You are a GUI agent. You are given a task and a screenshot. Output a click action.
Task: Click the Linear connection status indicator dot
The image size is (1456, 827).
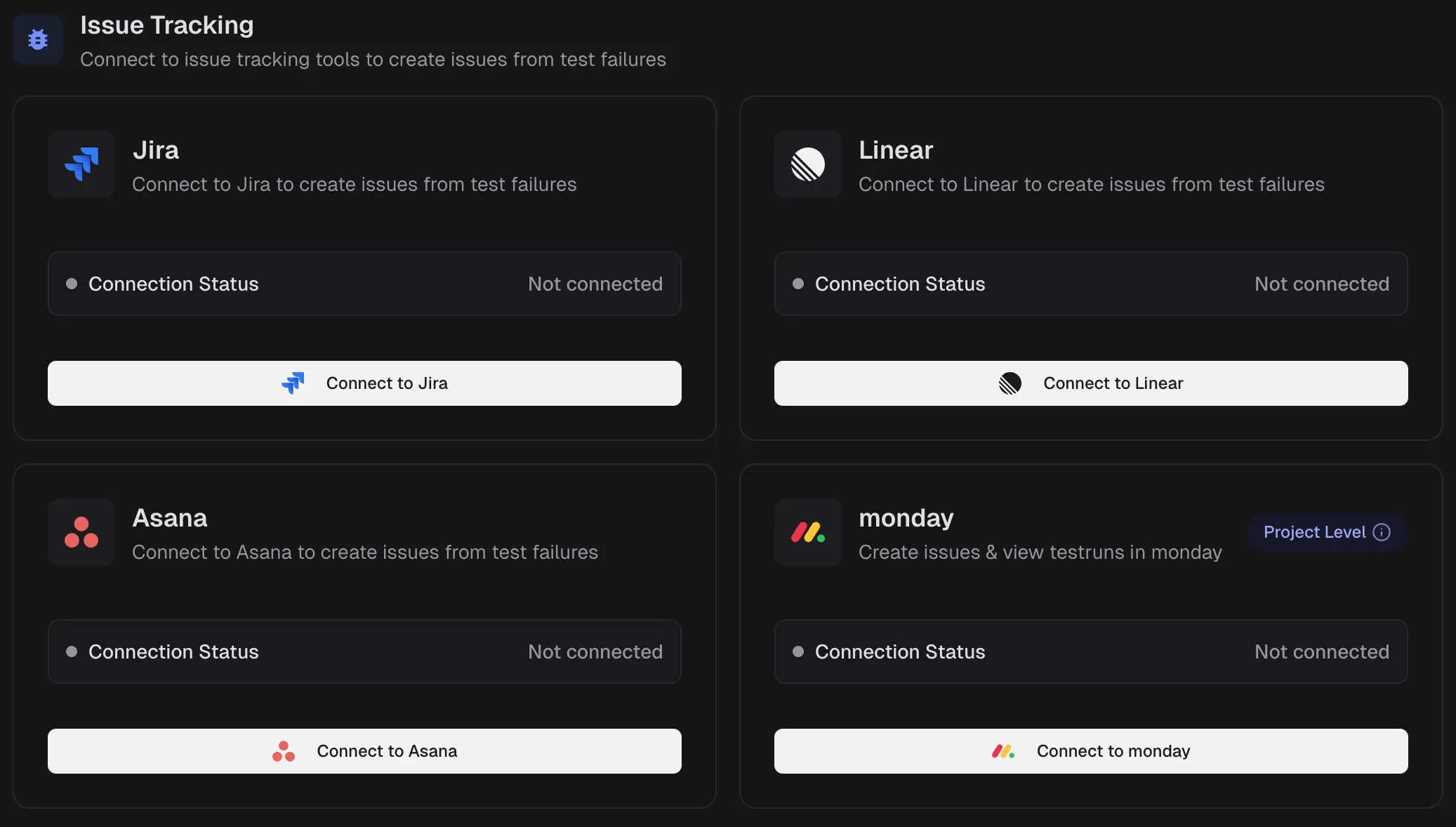[797, 284]
